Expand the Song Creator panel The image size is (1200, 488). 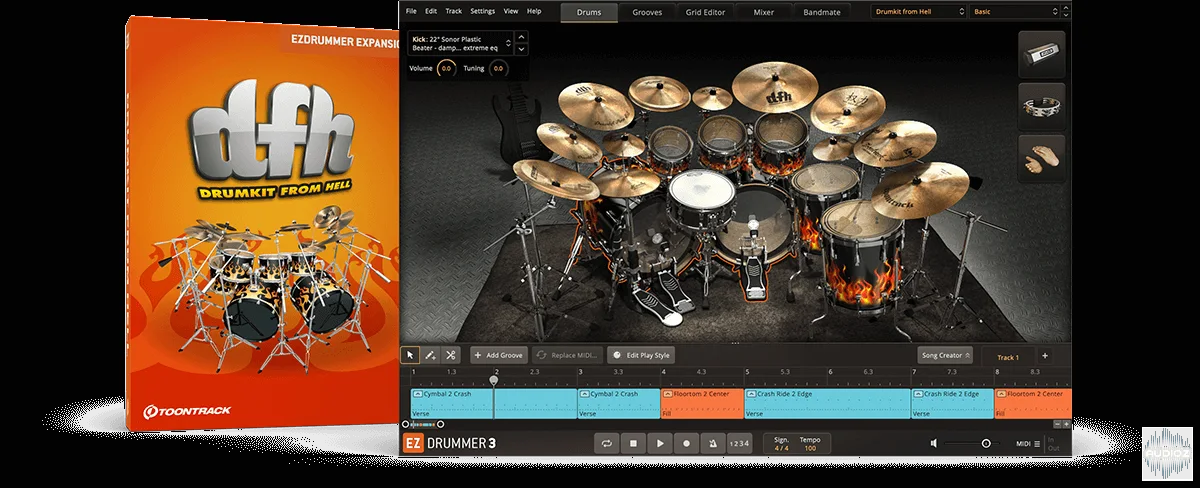[x=945, y=355]
